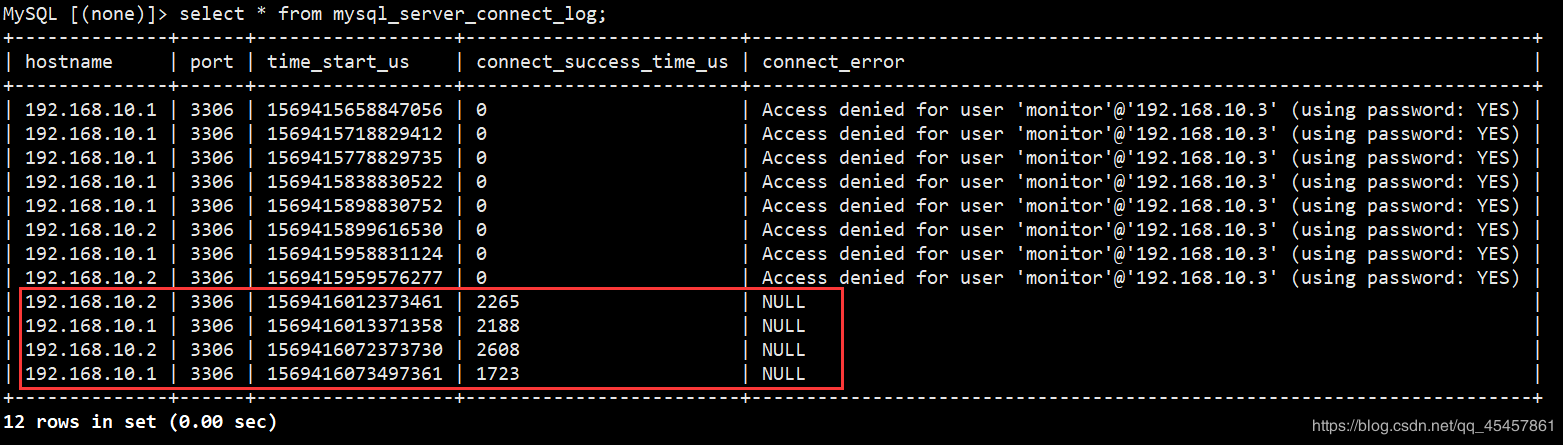Click the '12 rows in set' result line
This screenshot has height=445, width=1563.
140,422
